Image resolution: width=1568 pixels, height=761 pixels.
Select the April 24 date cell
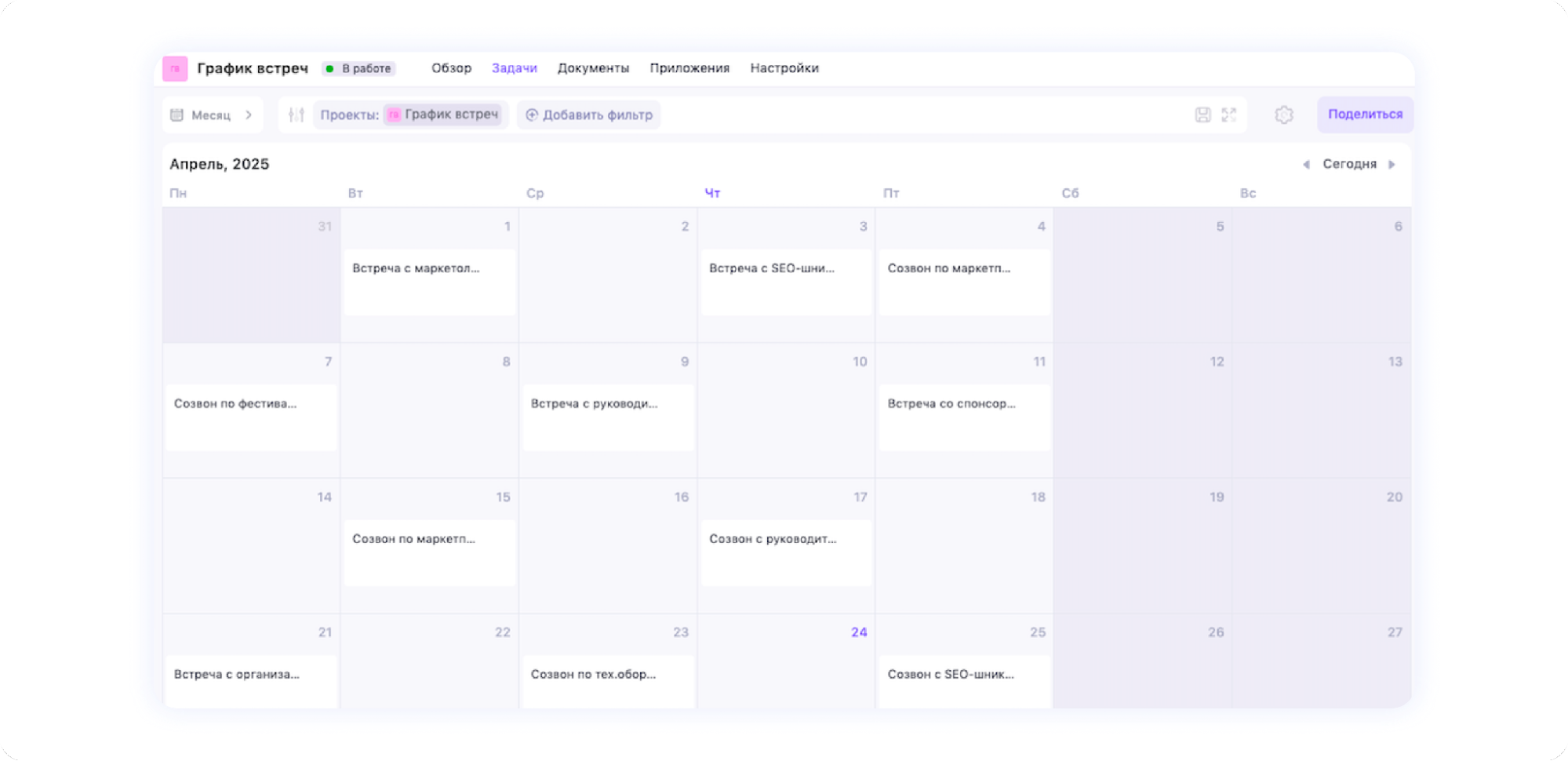pos(786,663)
